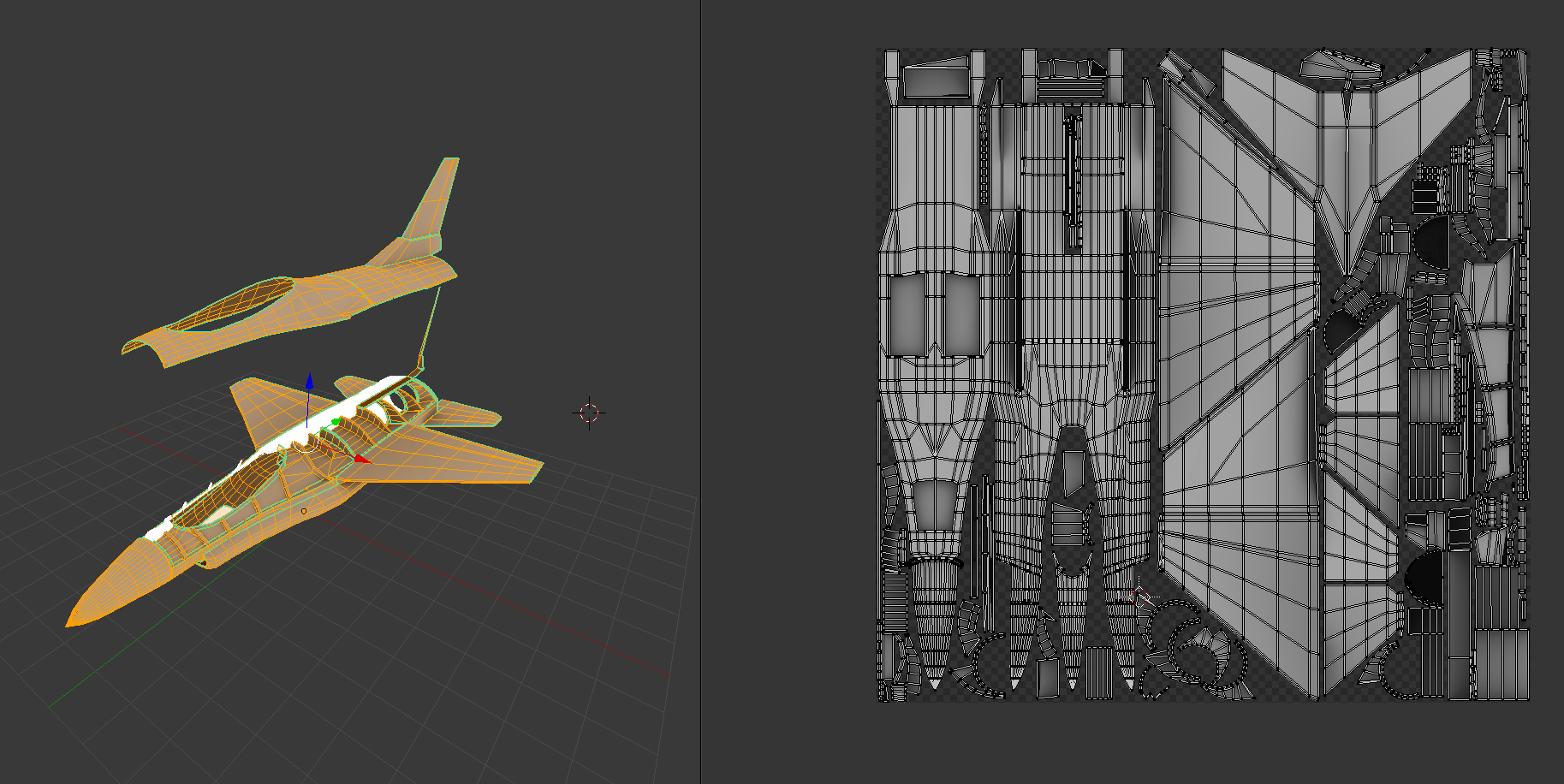
Task: Grab the red X-axis gizmo arrow
Action: point(361,460)
